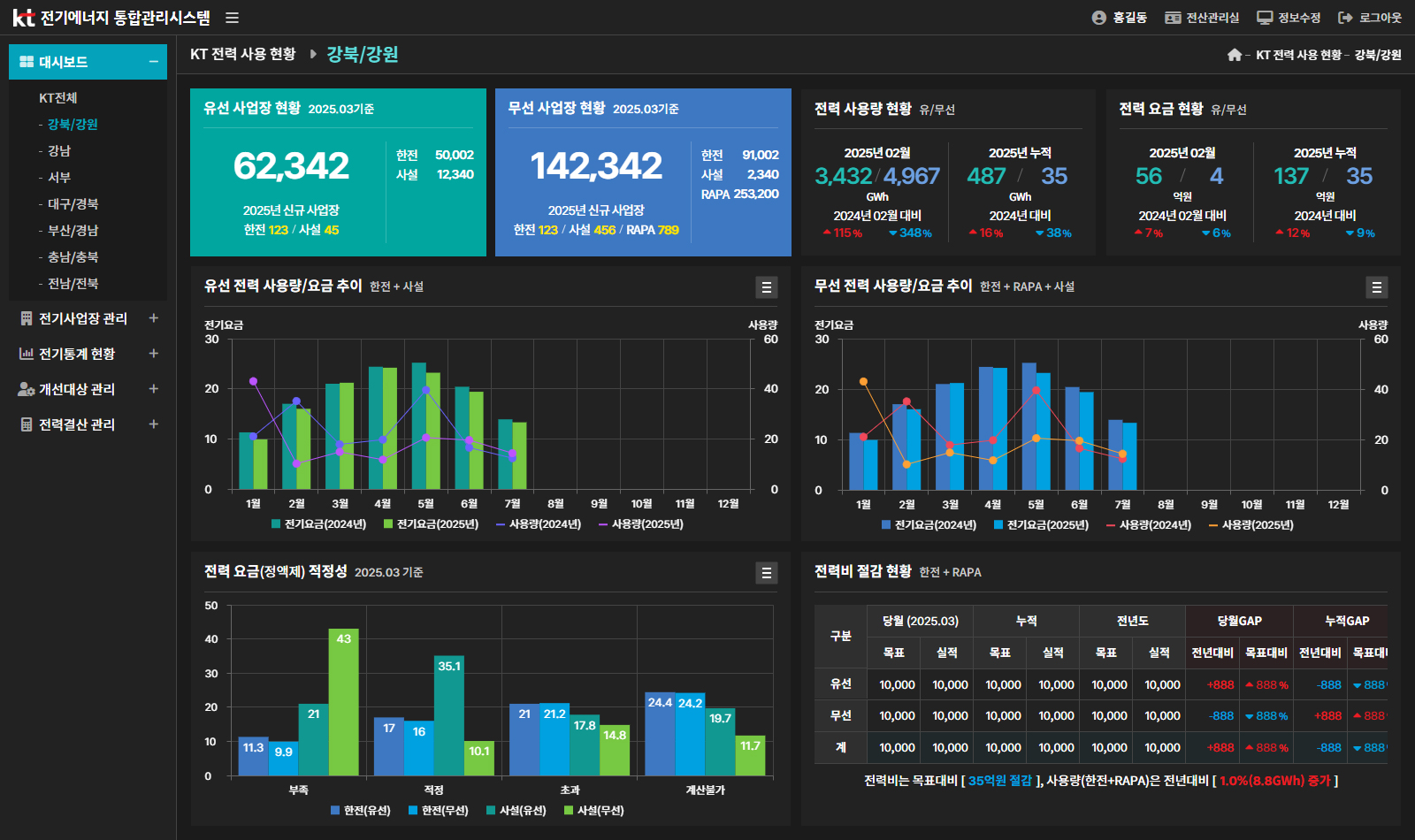
Task: Click the 무선 row label in the 절감 table
Action: (841, 716)
